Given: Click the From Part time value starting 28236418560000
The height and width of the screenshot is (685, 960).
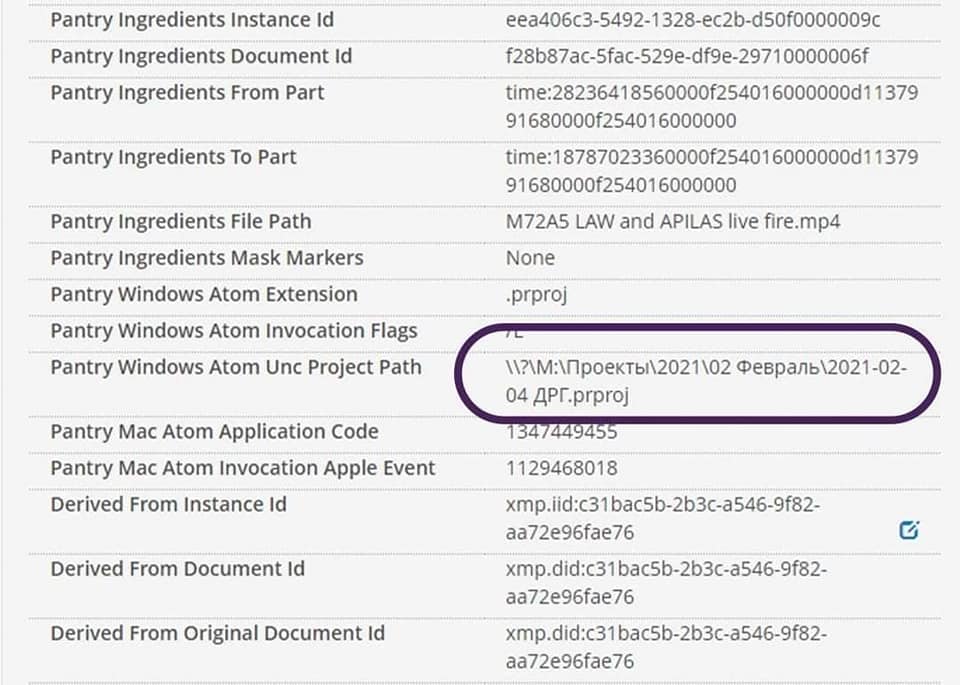Looking at the screenshot, I should click(711, 107).
